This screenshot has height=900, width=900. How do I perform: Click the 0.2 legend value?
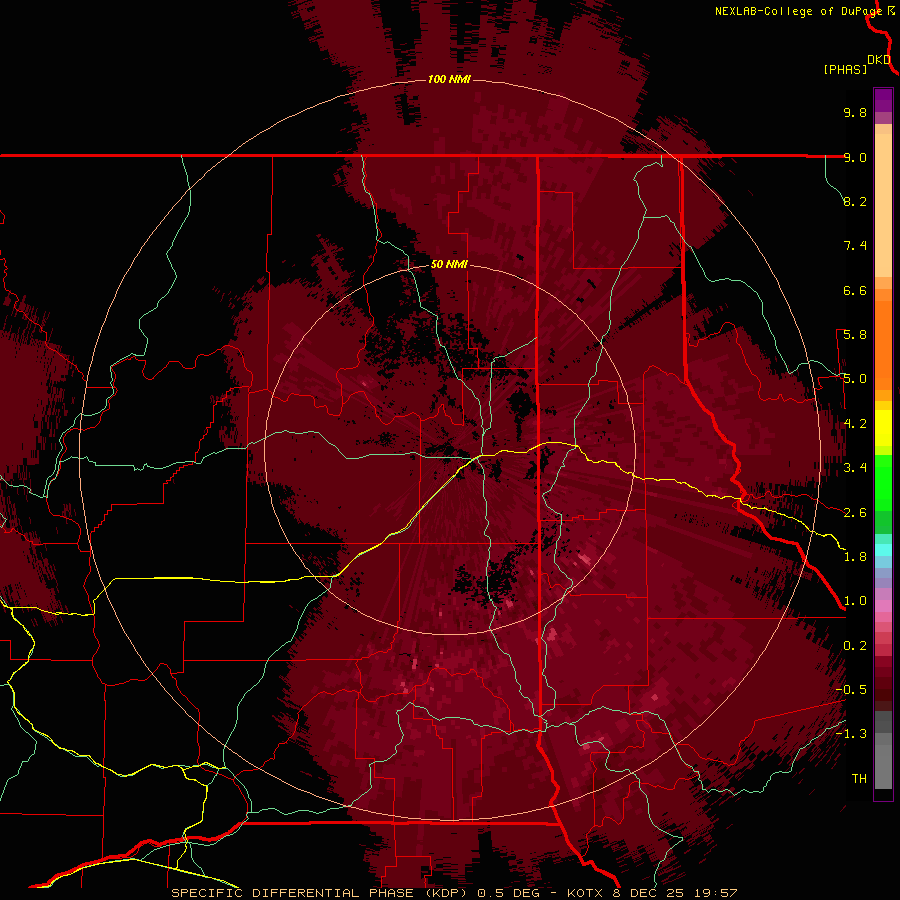855,646
